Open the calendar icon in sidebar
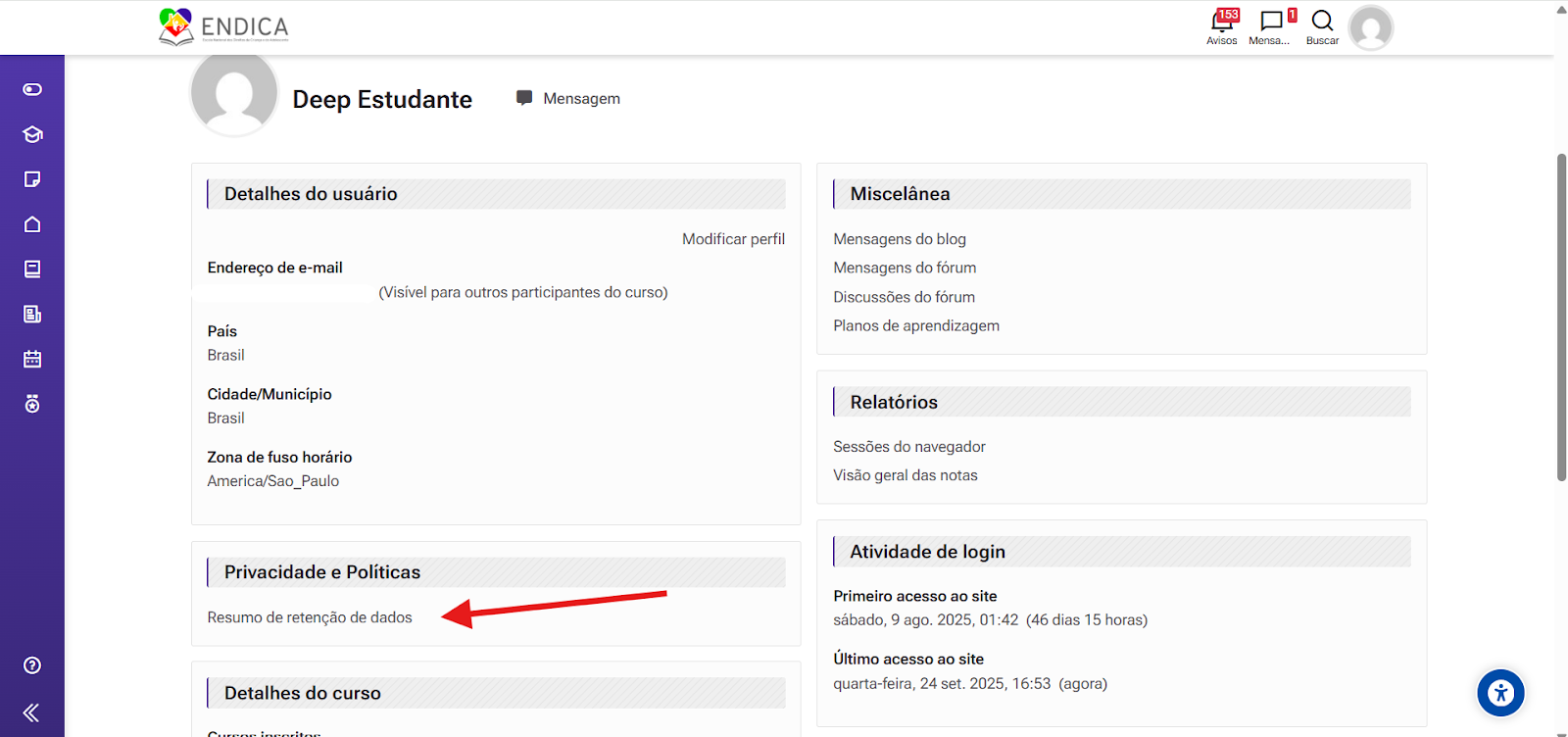 pyautogui.click(x=32, y=359)
